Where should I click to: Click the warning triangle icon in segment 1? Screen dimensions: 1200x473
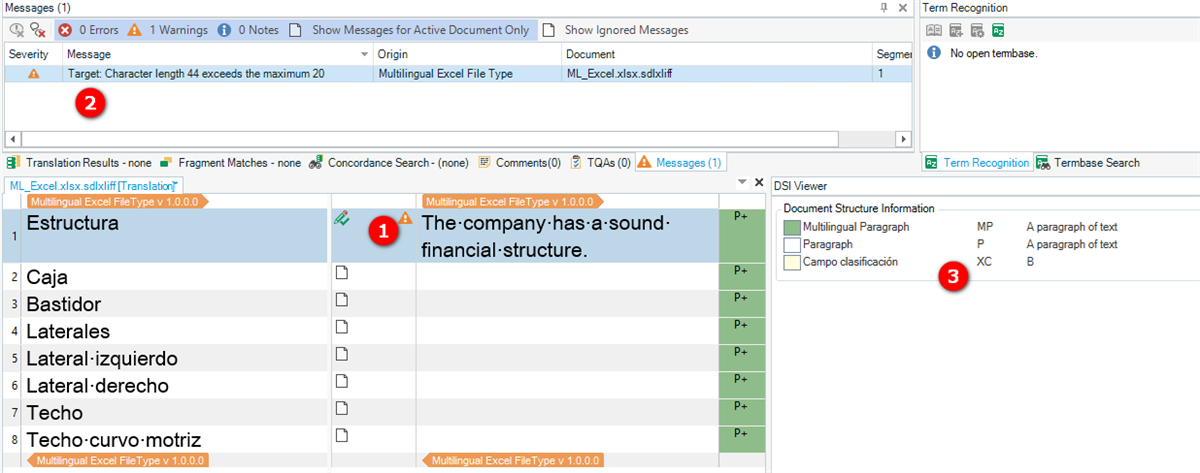[405, 217]
